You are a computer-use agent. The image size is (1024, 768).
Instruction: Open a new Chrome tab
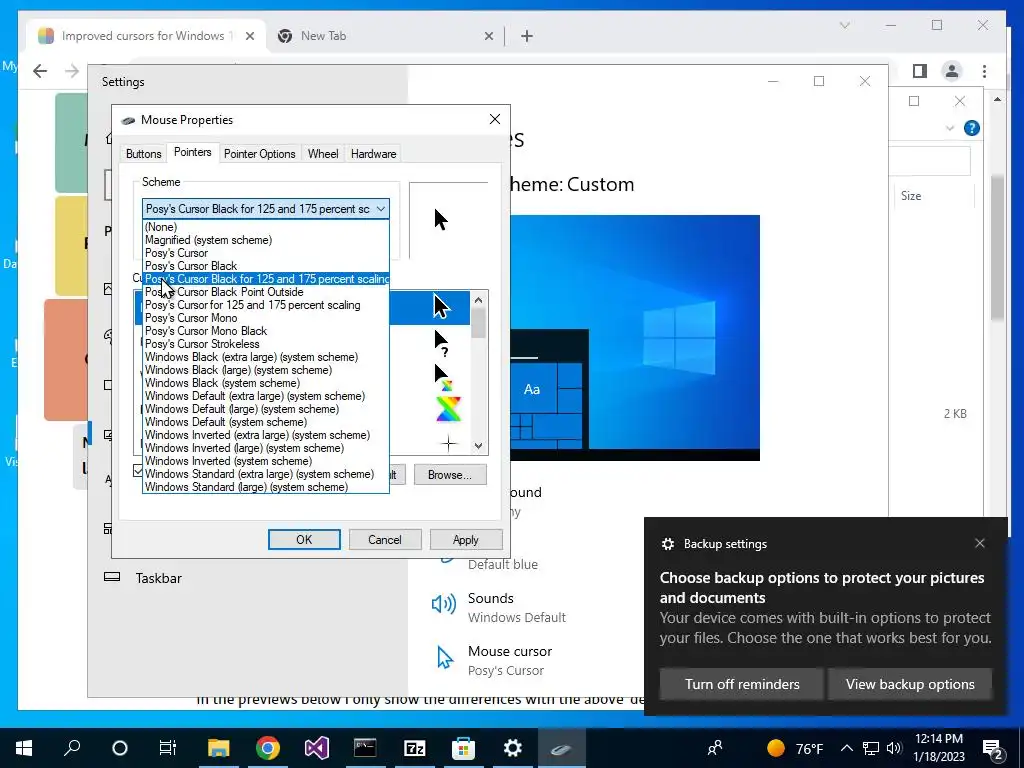(527, 37)
